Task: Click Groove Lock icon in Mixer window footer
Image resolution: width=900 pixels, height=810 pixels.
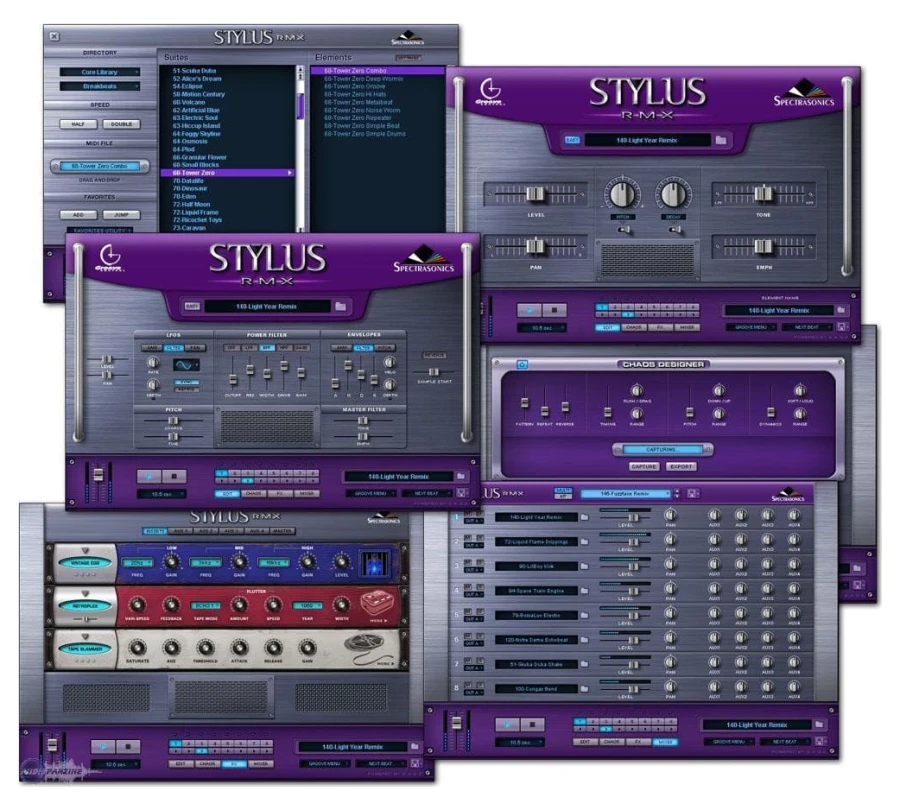Action: coord(820,742)
